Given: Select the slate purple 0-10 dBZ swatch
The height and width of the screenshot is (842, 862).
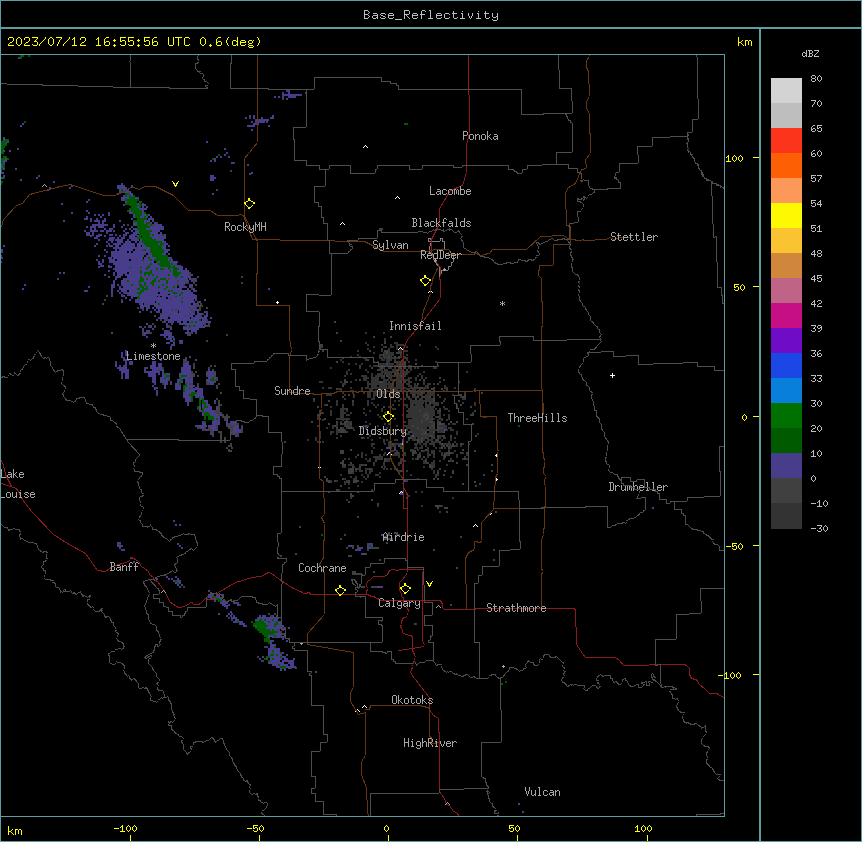Looking at the screenshot, I should (x=786, y=466).
